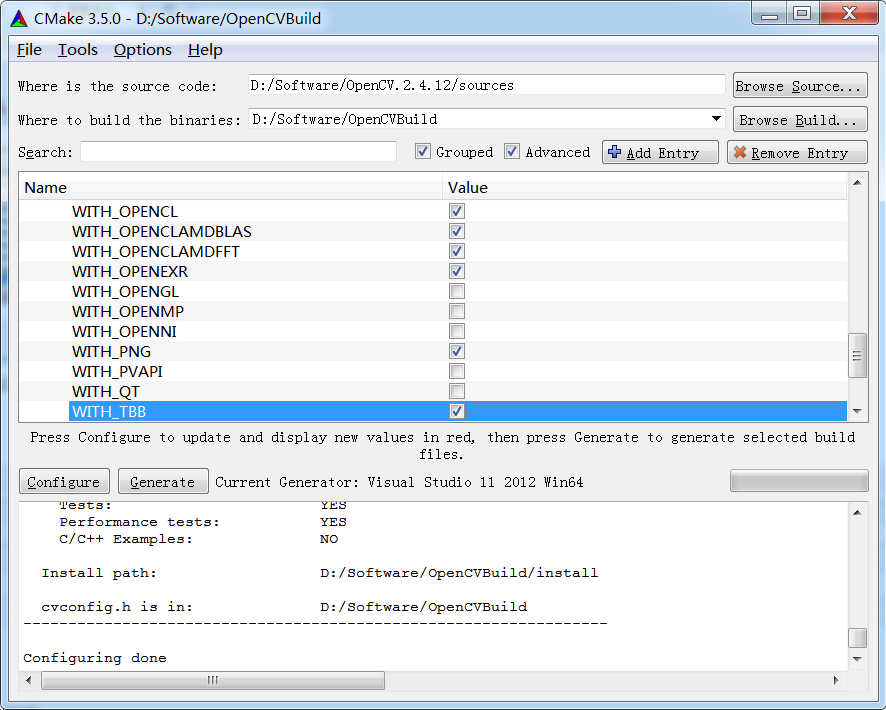Image resolution: width=886 pixels, height=710 pixels.
Task: Click the output log horizontal scrollbar thumb
Action: point(213,680)
